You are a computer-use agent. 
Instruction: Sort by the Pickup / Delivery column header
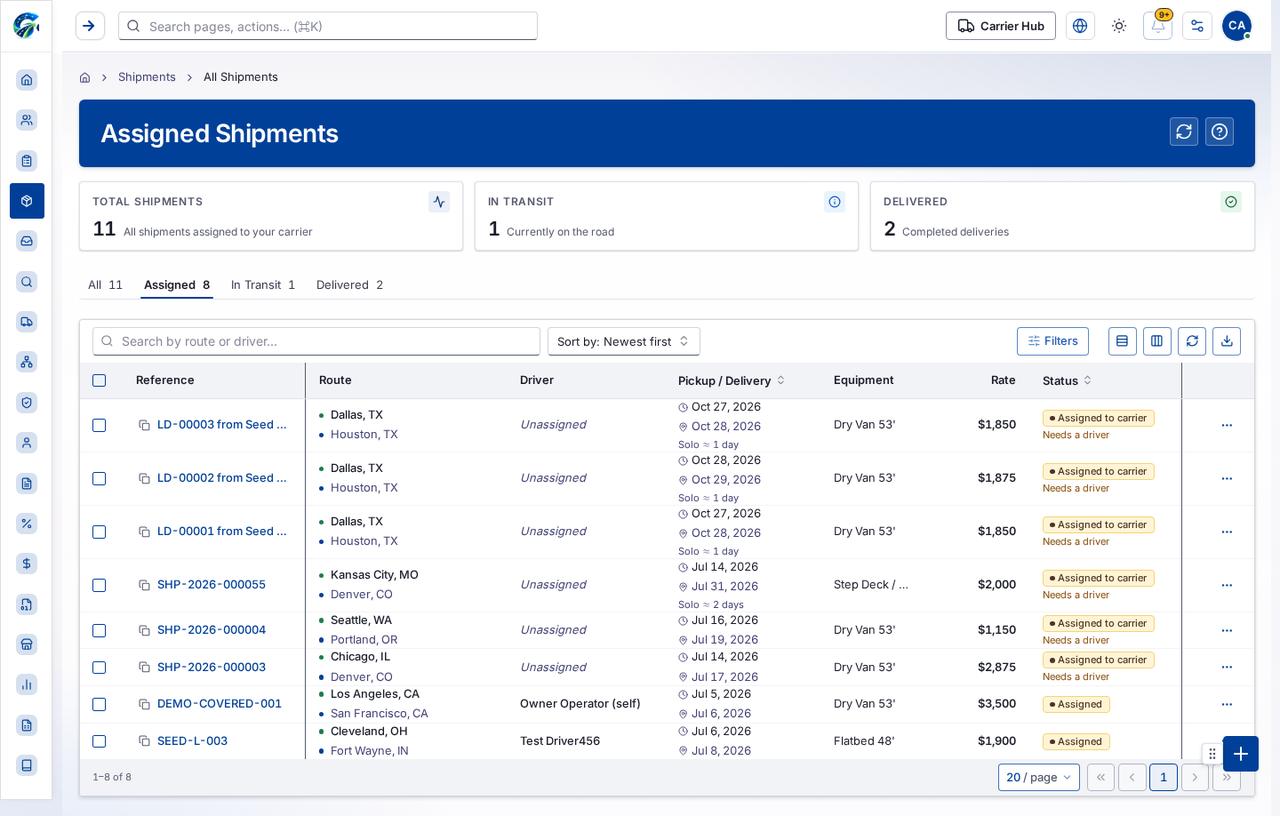point(732,380)
